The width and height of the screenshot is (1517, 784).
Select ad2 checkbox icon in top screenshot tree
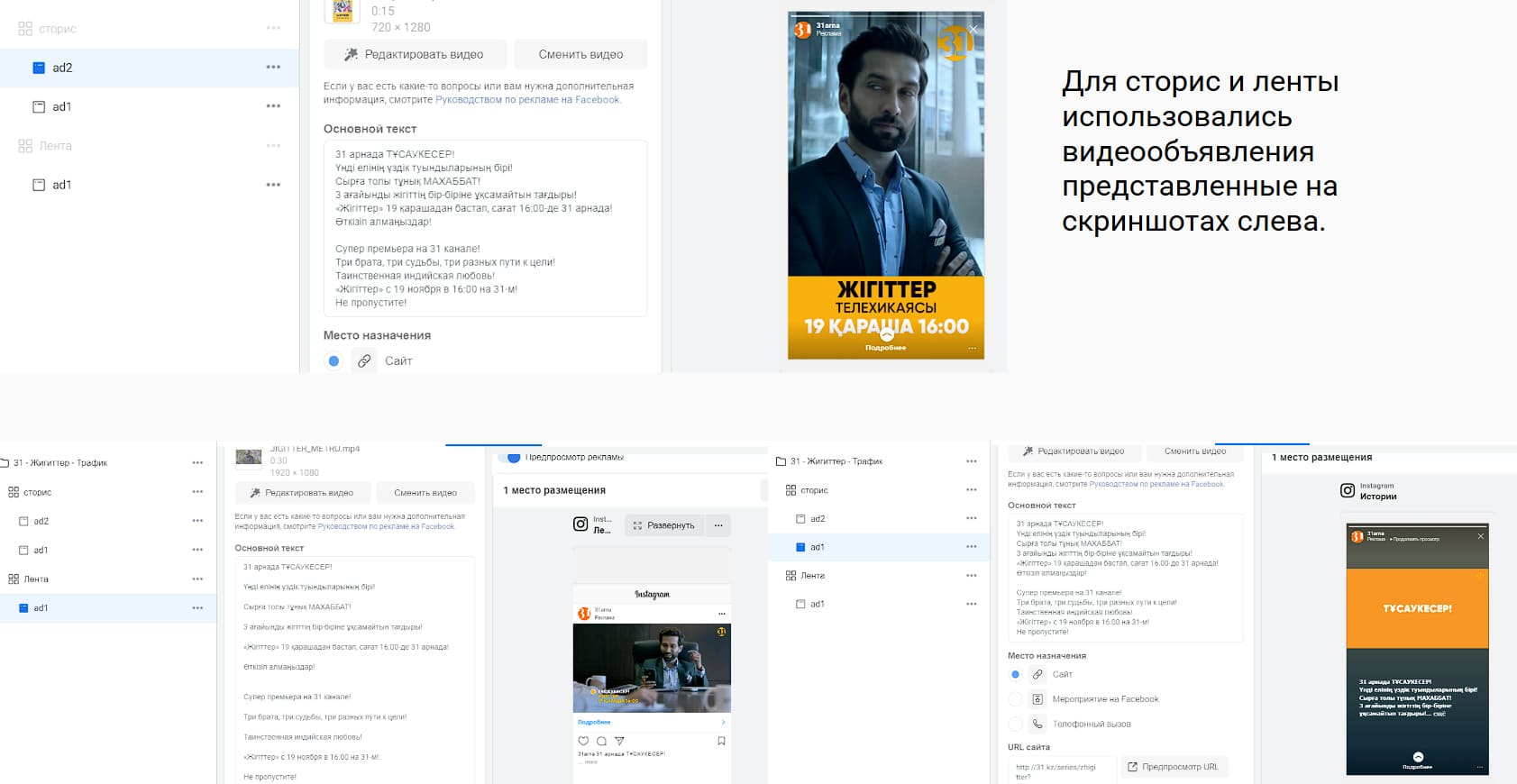click(x=39, y=68)
